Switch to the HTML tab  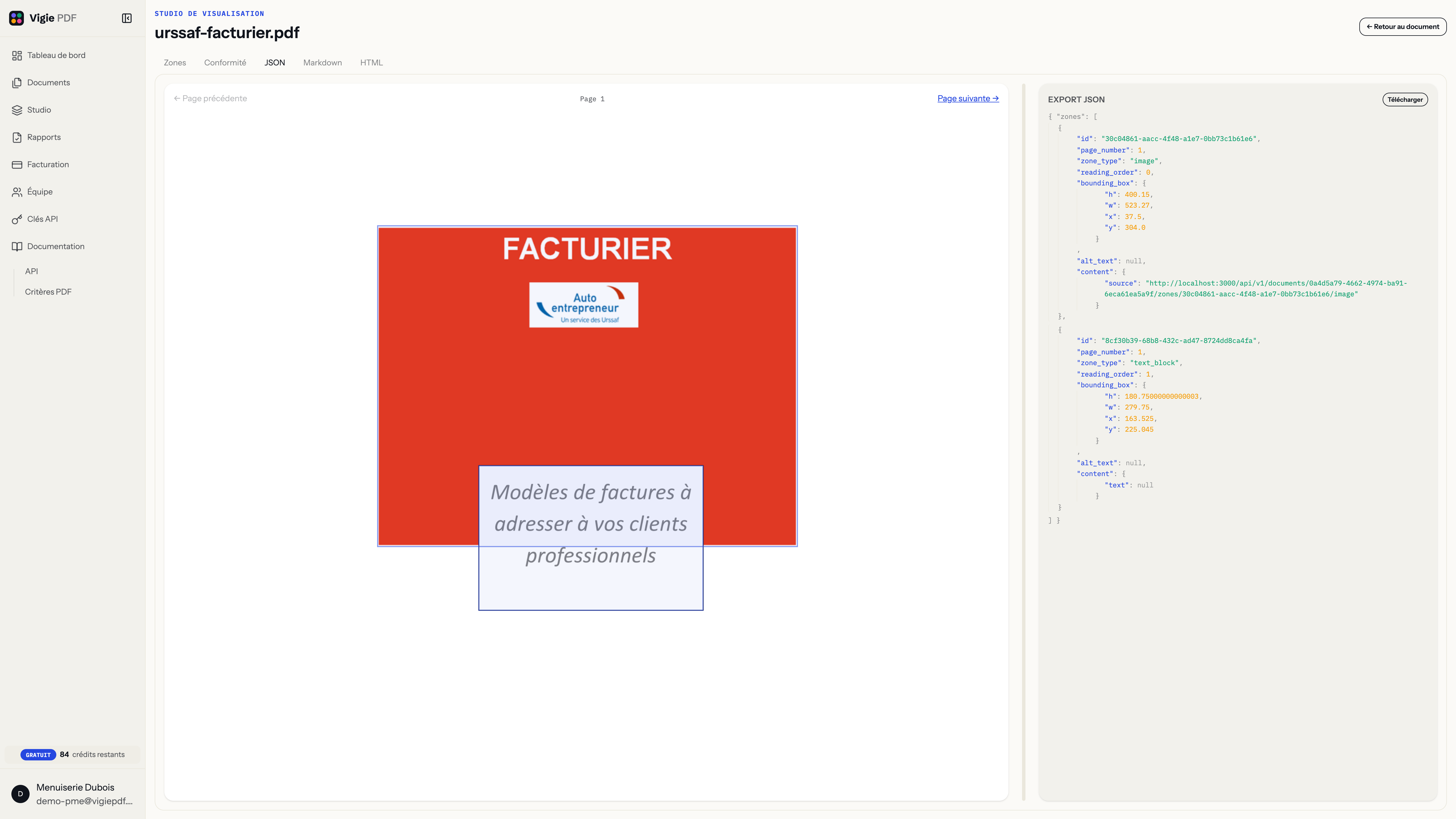point(371,63)
